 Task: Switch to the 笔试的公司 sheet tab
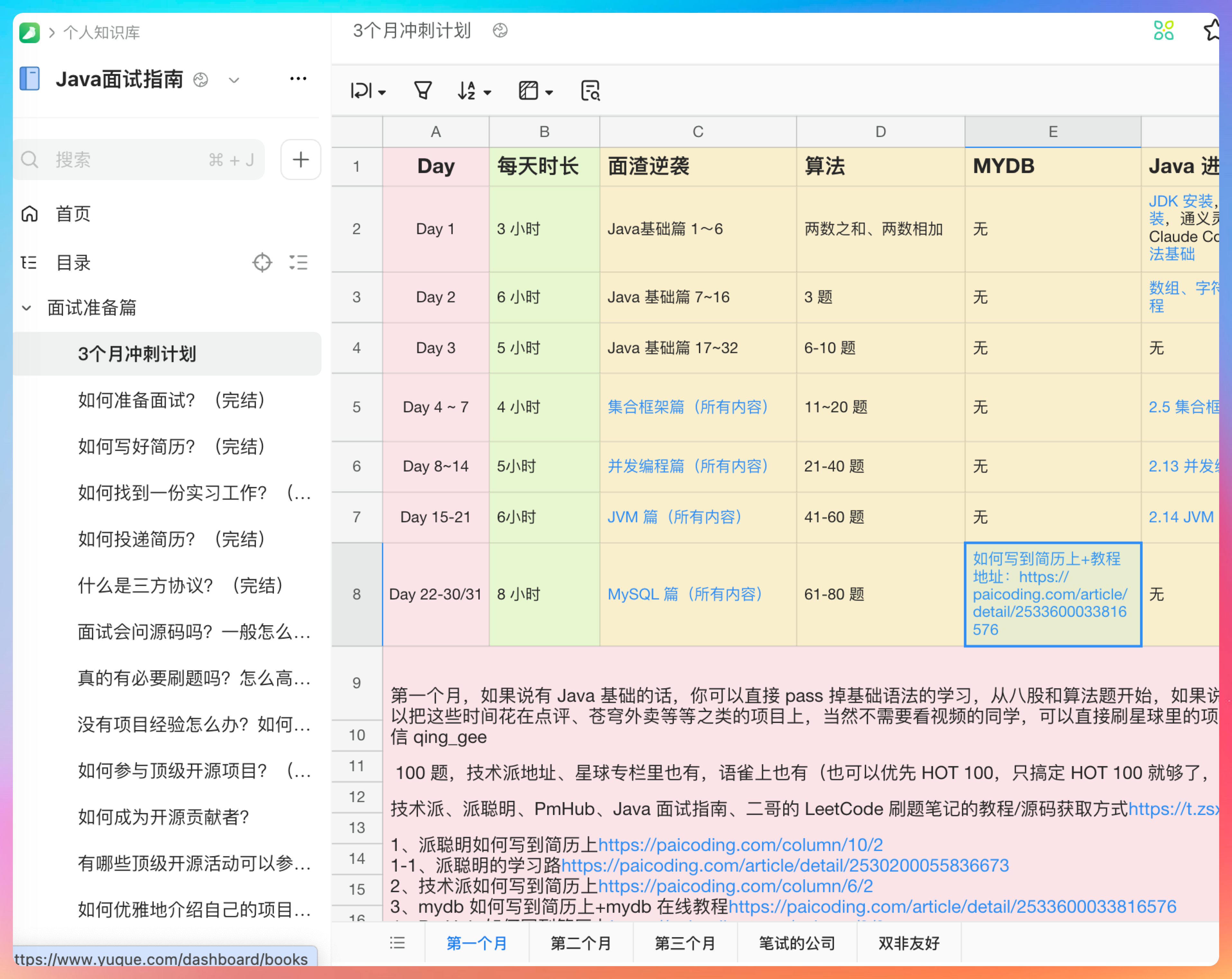[x=796, y=943]
